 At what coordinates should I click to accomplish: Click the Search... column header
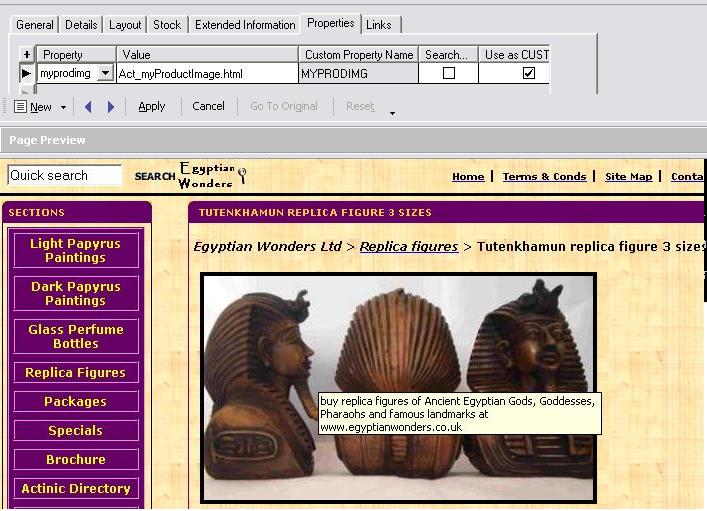pos(448,55)
